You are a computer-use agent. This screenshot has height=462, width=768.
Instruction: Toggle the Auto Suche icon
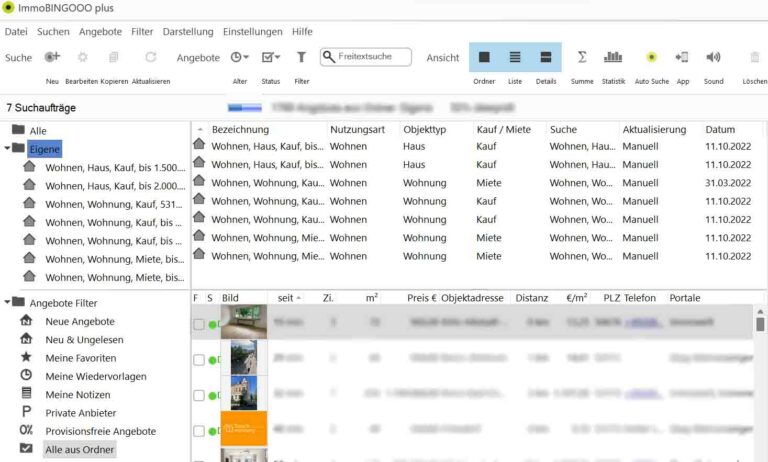(651, 58)
